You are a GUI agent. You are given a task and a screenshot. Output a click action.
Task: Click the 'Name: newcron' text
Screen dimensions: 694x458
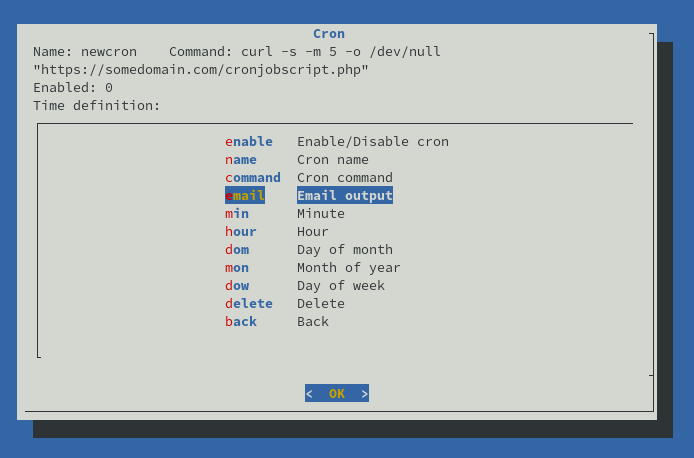[85, 52]
